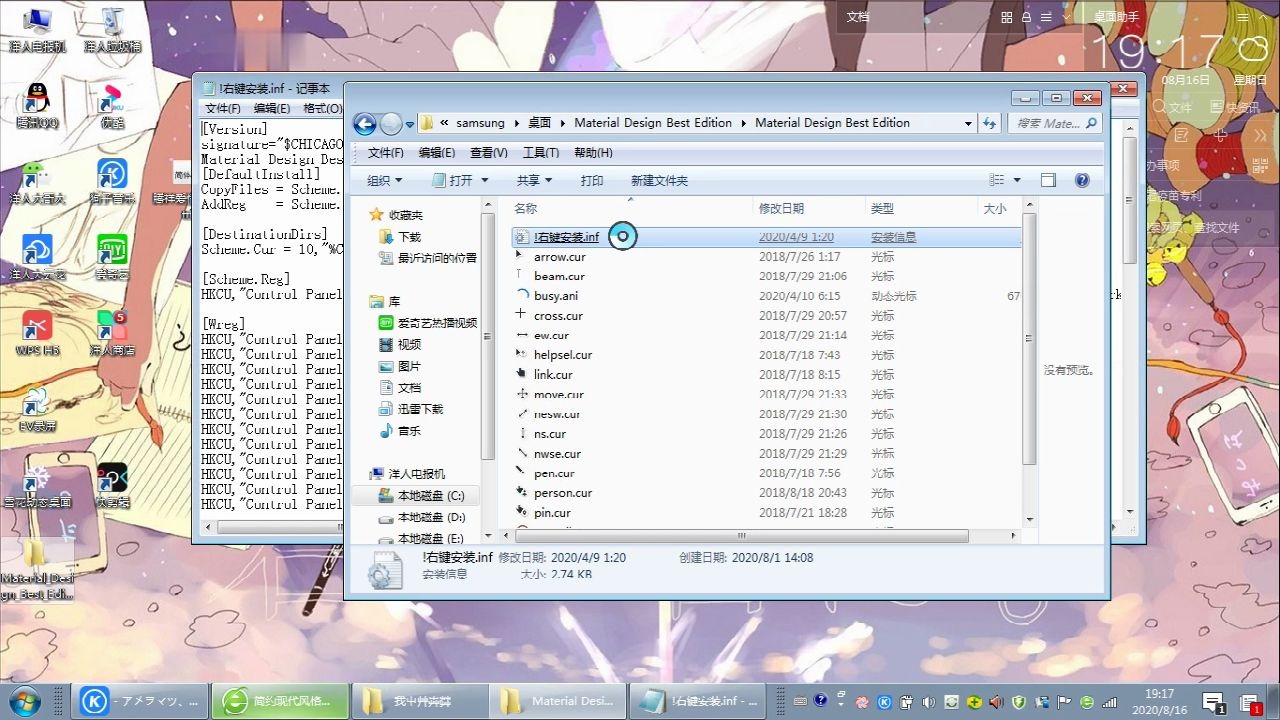Click the Windows Start orb
Screen dimensions: 1280x720
(24, 700)
